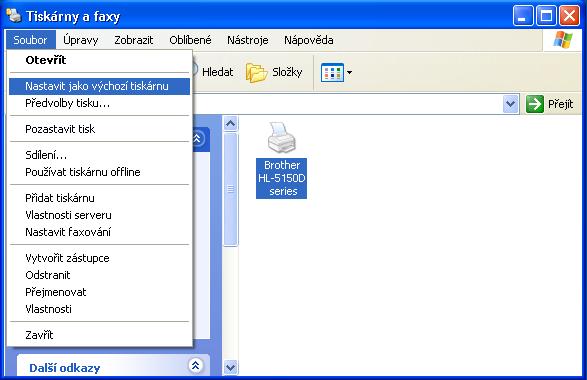Choose Předvolby tisku... menu entry
587x380 pixels.
pos(99,103)
